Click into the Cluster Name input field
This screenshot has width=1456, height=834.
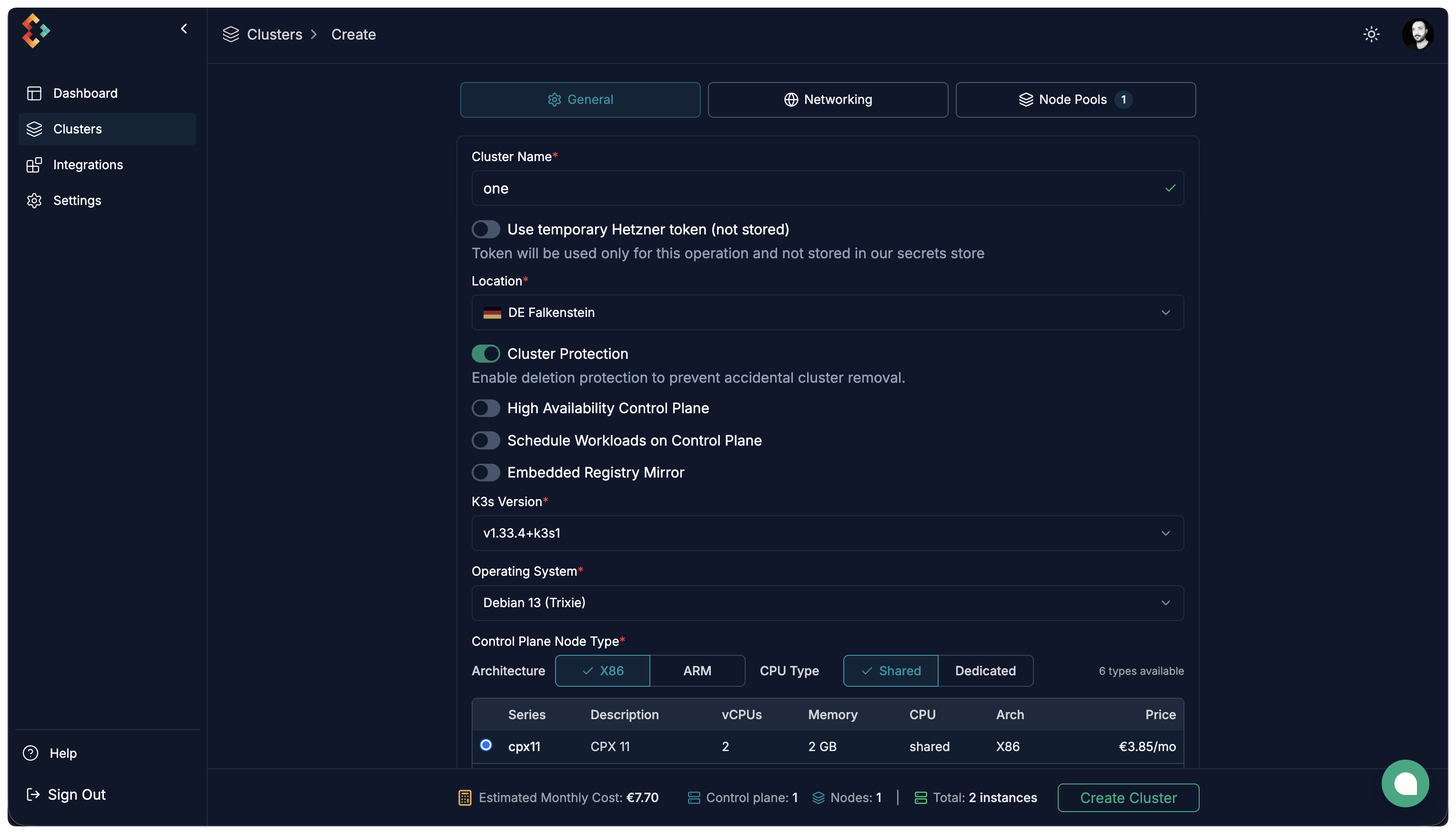[828, 188]
